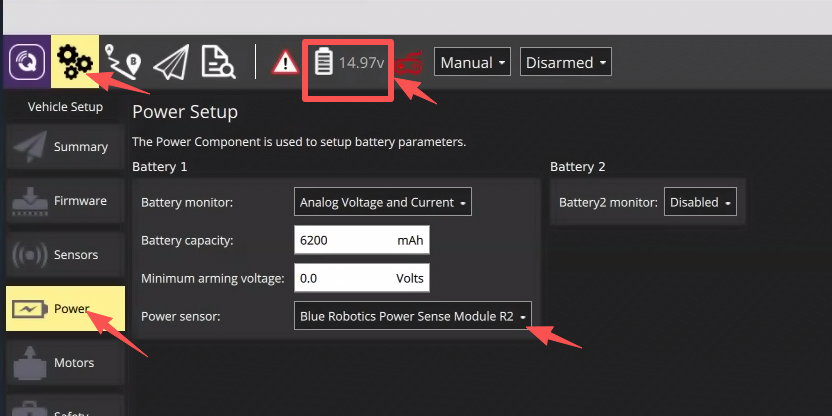Click the Battery 2 section label
This screenshot has width=832, height=416.
point(577,167)
